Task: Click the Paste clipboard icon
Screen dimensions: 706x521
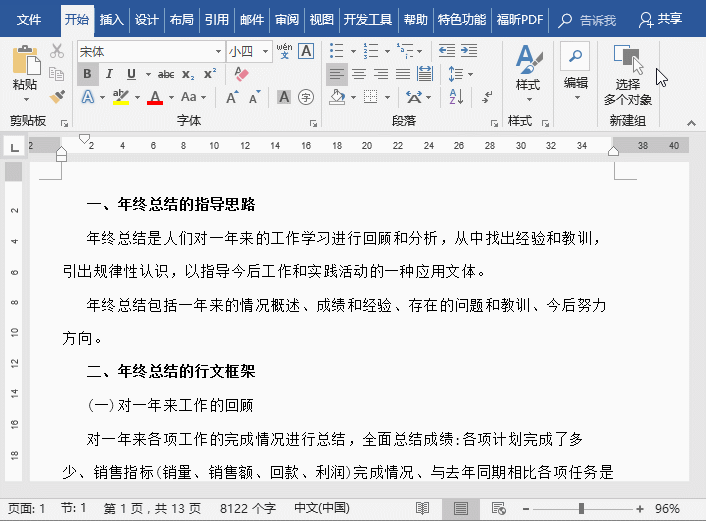Action: [25, 60]
